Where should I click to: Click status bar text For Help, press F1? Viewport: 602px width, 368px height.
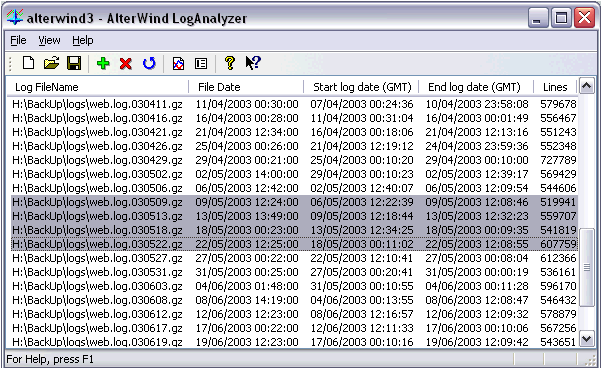[50, 359]
